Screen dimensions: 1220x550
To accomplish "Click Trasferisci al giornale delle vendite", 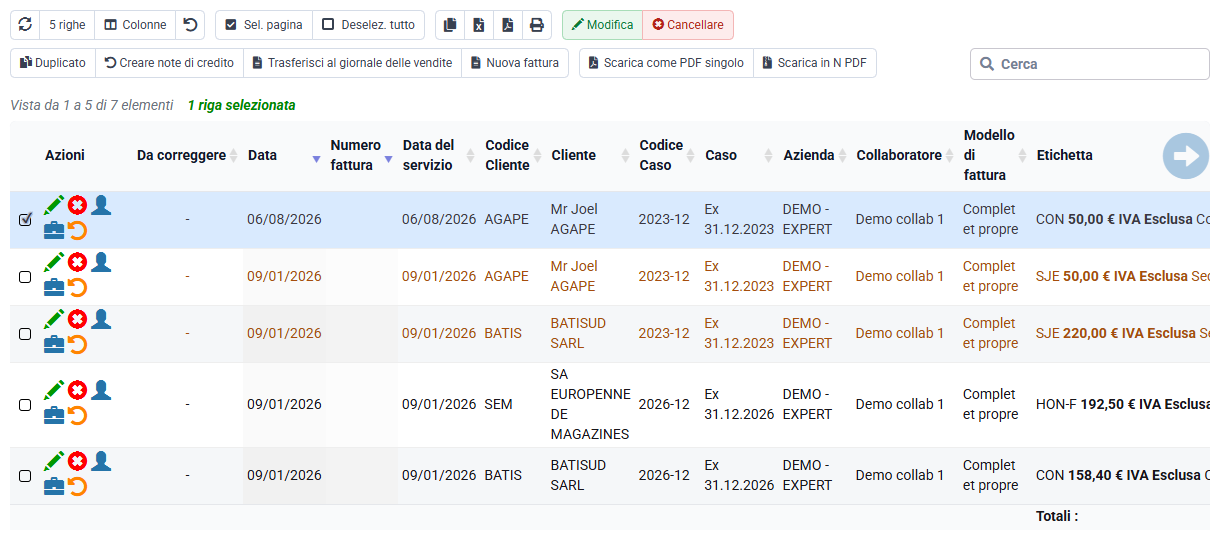I will [x=352, y=63].
